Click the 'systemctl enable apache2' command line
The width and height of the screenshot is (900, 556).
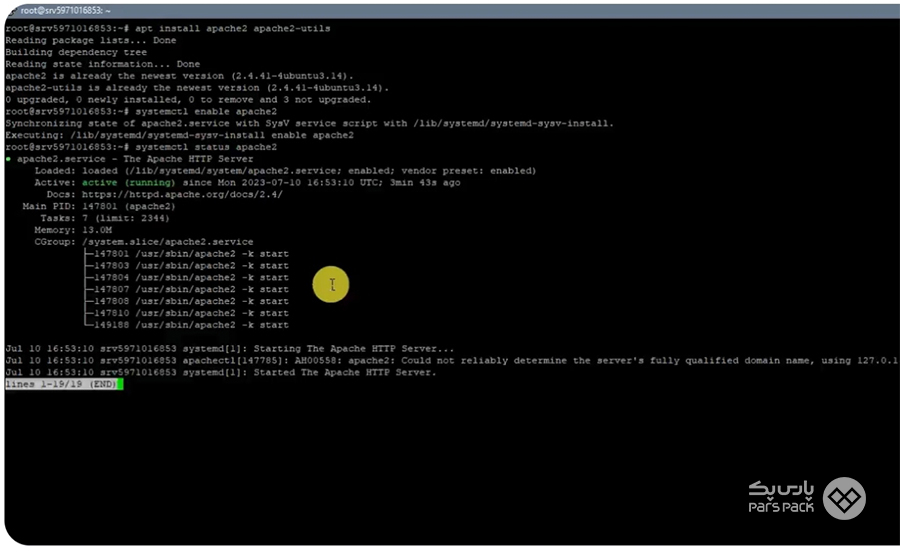pyautogui.click(x=141, y=111)
